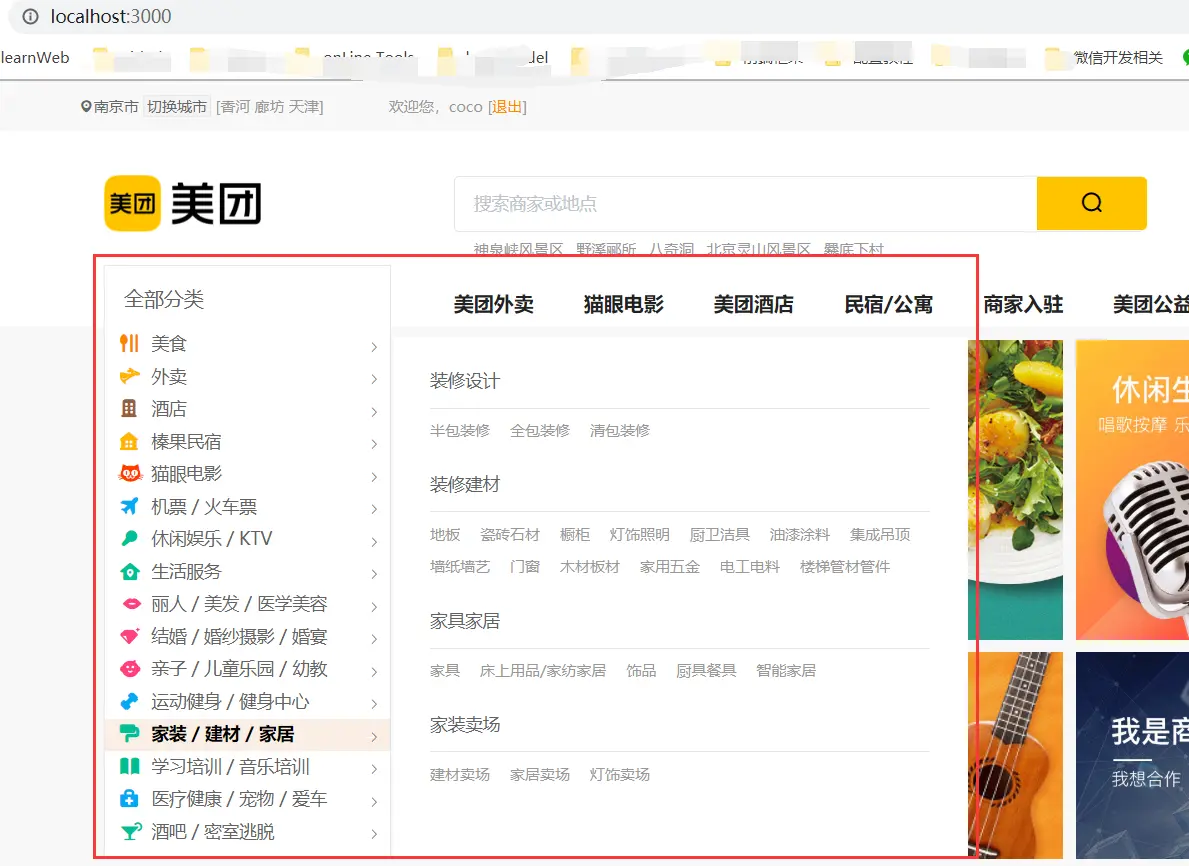Click the 香河 nearby city link
Screen dimensions: 1189x866
pyautogui.click(x=235, y=107)
